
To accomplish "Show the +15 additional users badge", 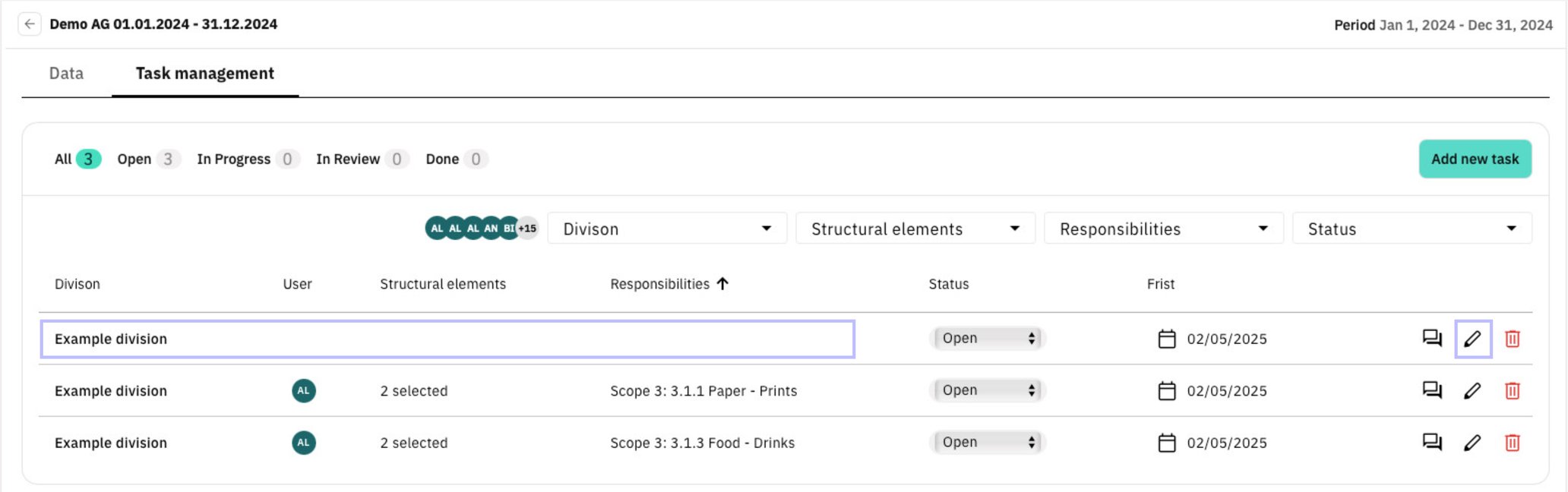I will click(x=527, y=228).
